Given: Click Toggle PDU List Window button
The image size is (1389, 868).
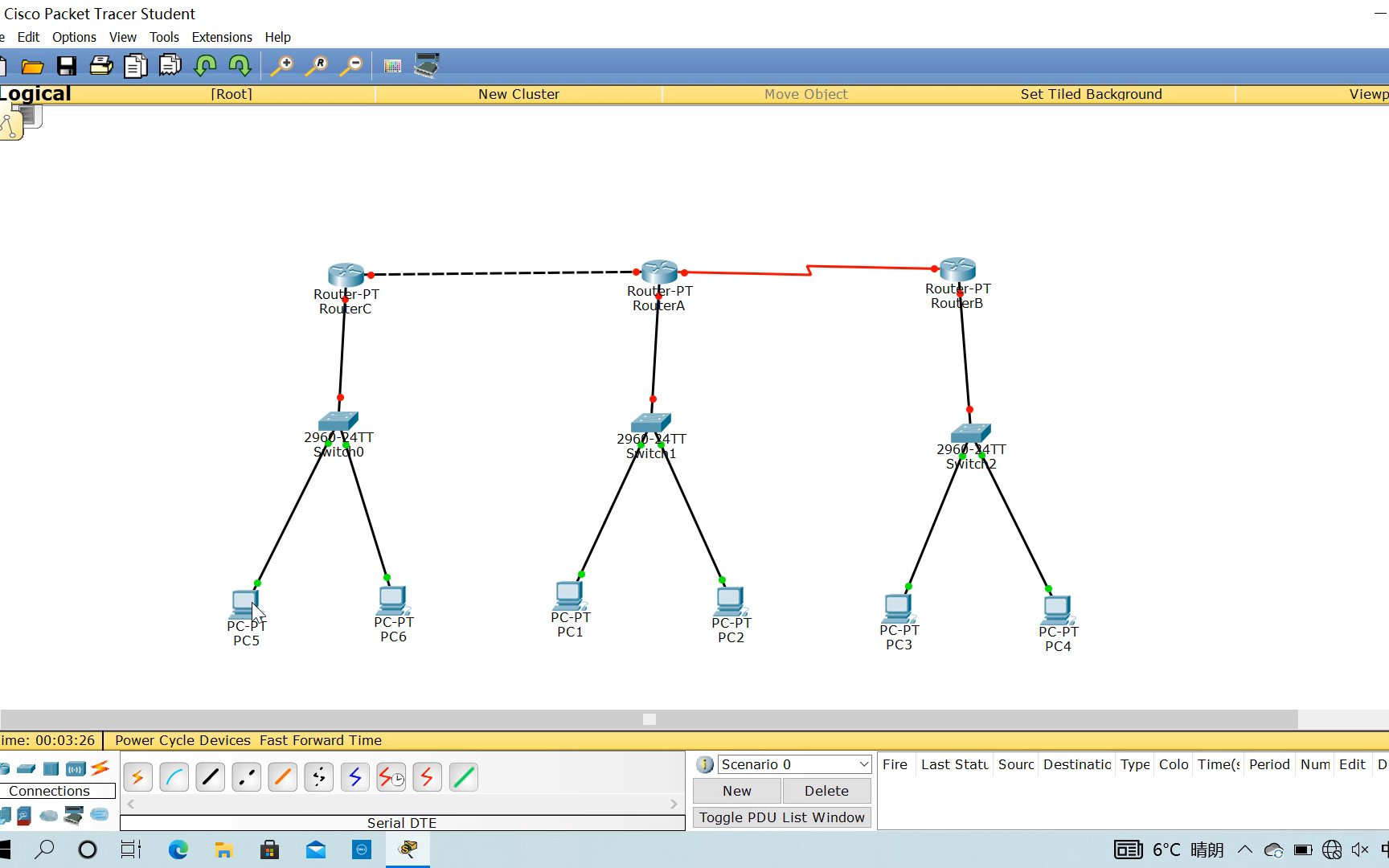Looking at the screenshot, I should 782,817.
